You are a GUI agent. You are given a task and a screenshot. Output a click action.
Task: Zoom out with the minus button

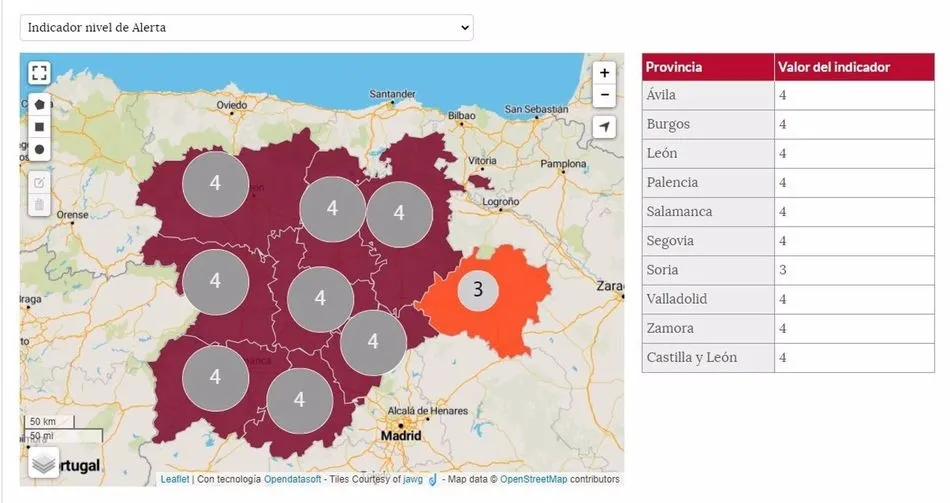click(604, 96)
